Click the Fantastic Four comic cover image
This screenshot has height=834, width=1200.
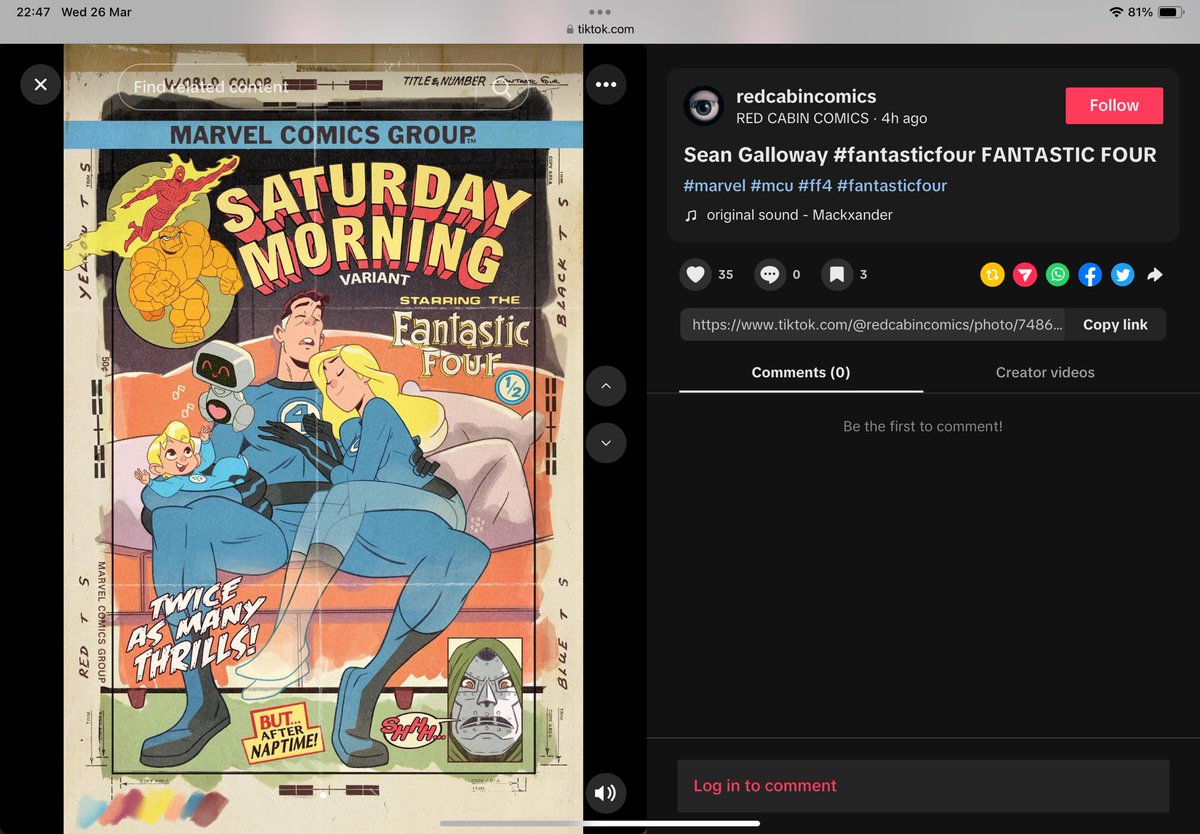click(323, 438)
